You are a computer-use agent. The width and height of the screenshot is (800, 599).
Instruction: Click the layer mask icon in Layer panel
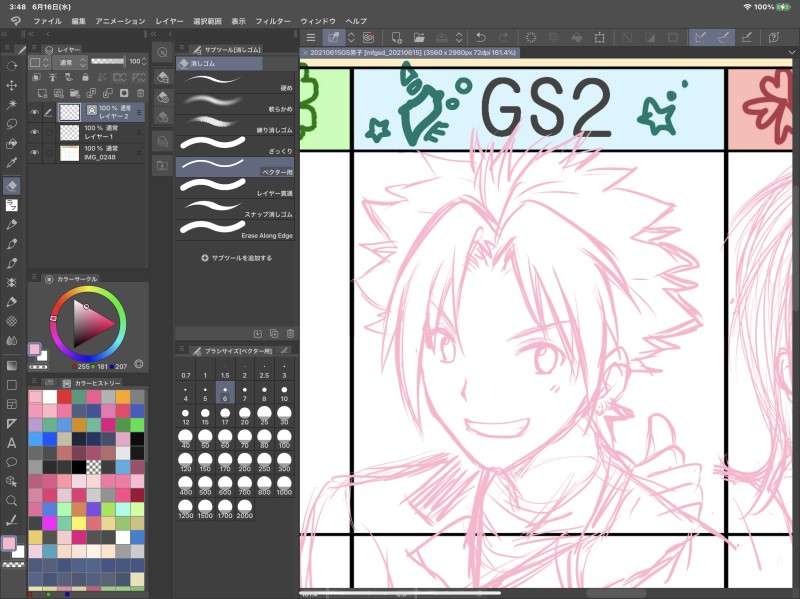point(124,93)
